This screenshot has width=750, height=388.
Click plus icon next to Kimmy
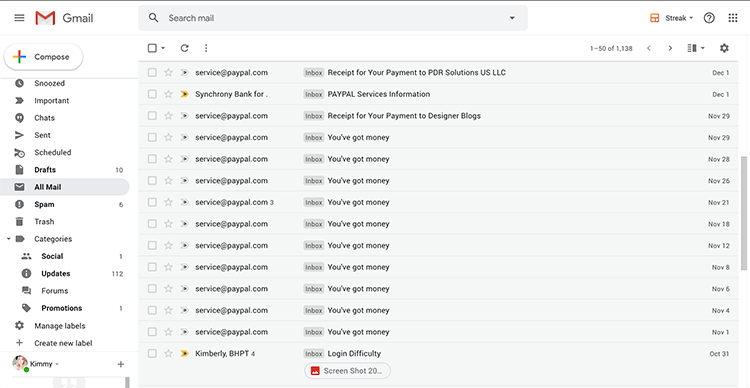pos(121,365)
